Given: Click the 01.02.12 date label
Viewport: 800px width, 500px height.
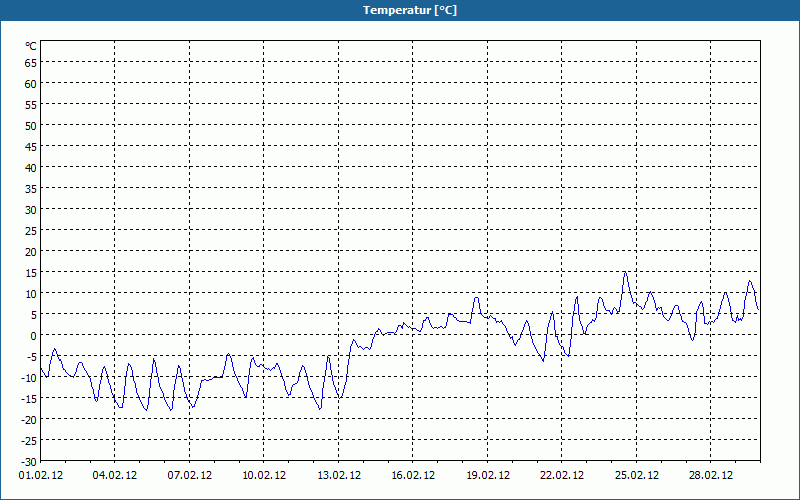Looking at the screenshot, I should [41, 476].
